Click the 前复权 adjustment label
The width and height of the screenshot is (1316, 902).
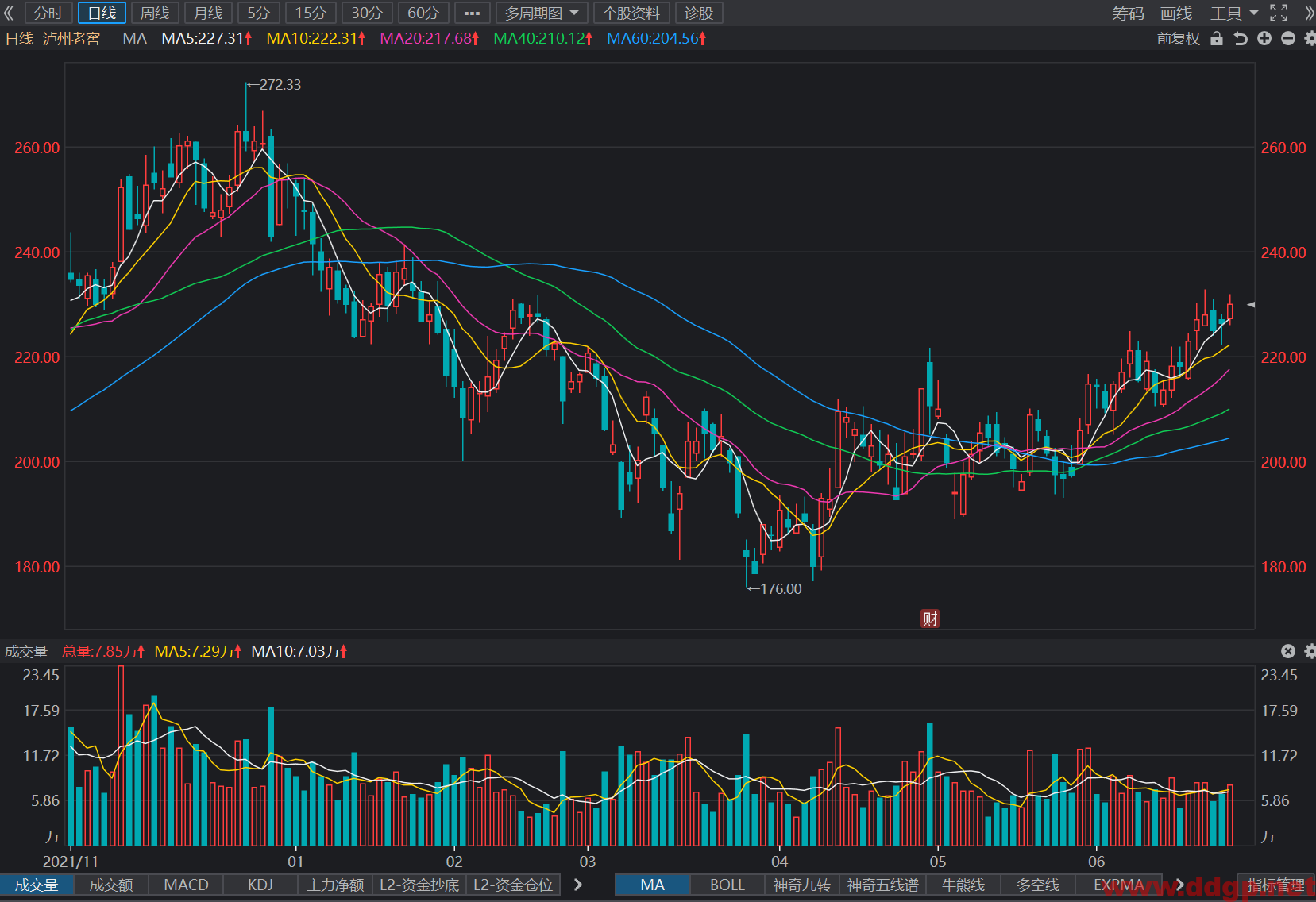(1178, 38)
